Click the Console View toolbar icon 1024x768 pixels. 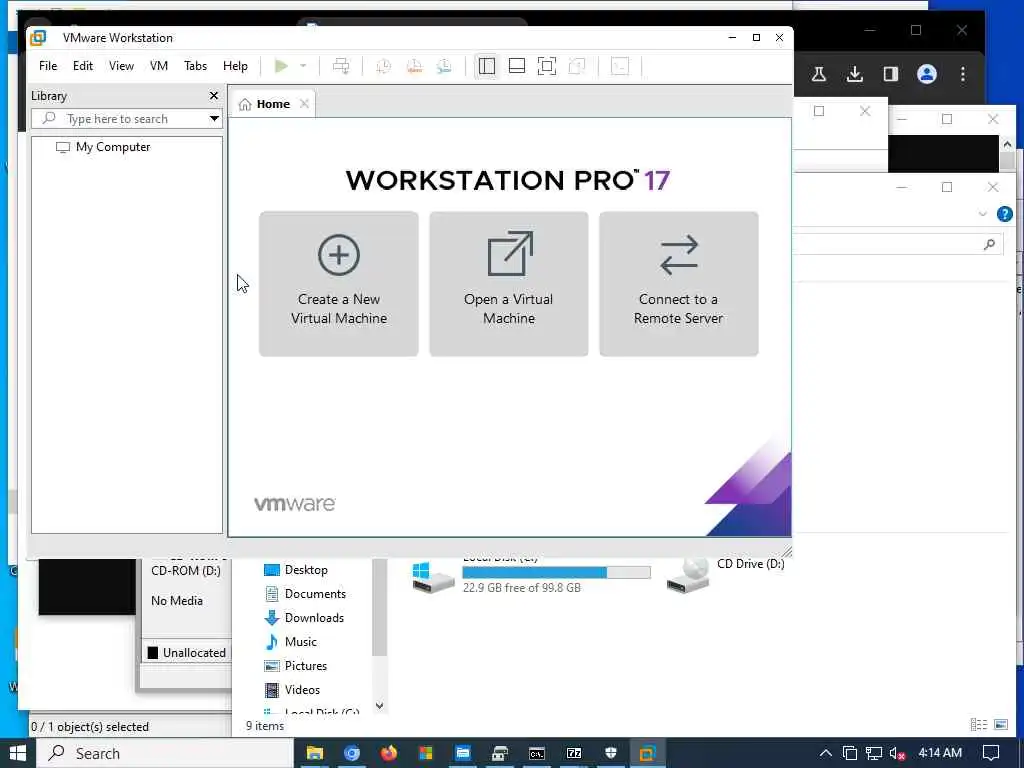pyautogui.click(x=620, y=66)
